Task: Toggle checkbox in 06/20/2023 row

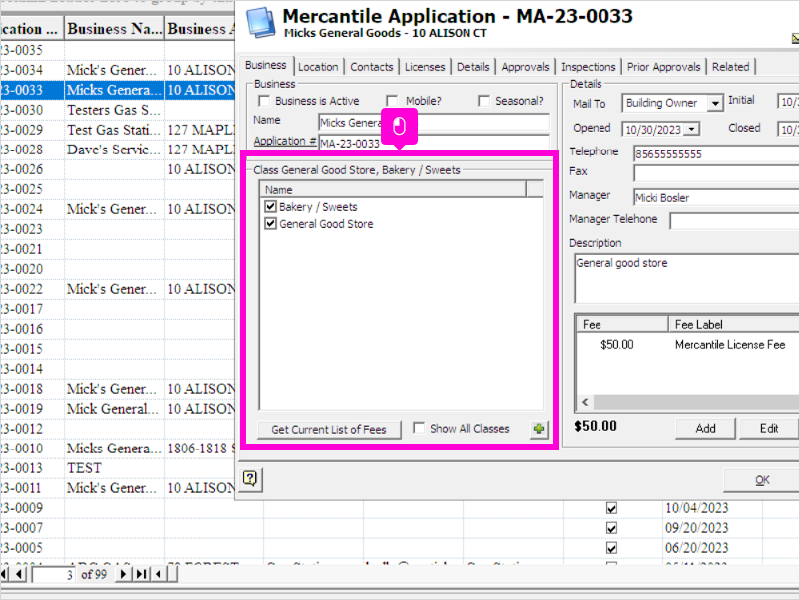Action: [611, 548]
